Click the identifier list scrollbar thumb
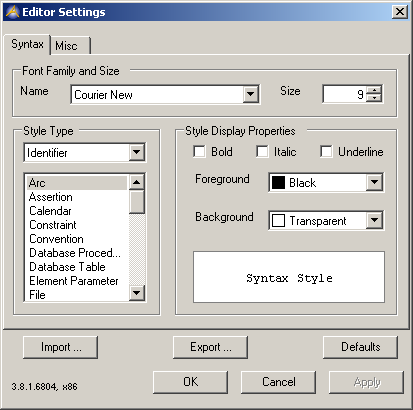The height and width of the screenshot is (410, 413). click(136, 201)
